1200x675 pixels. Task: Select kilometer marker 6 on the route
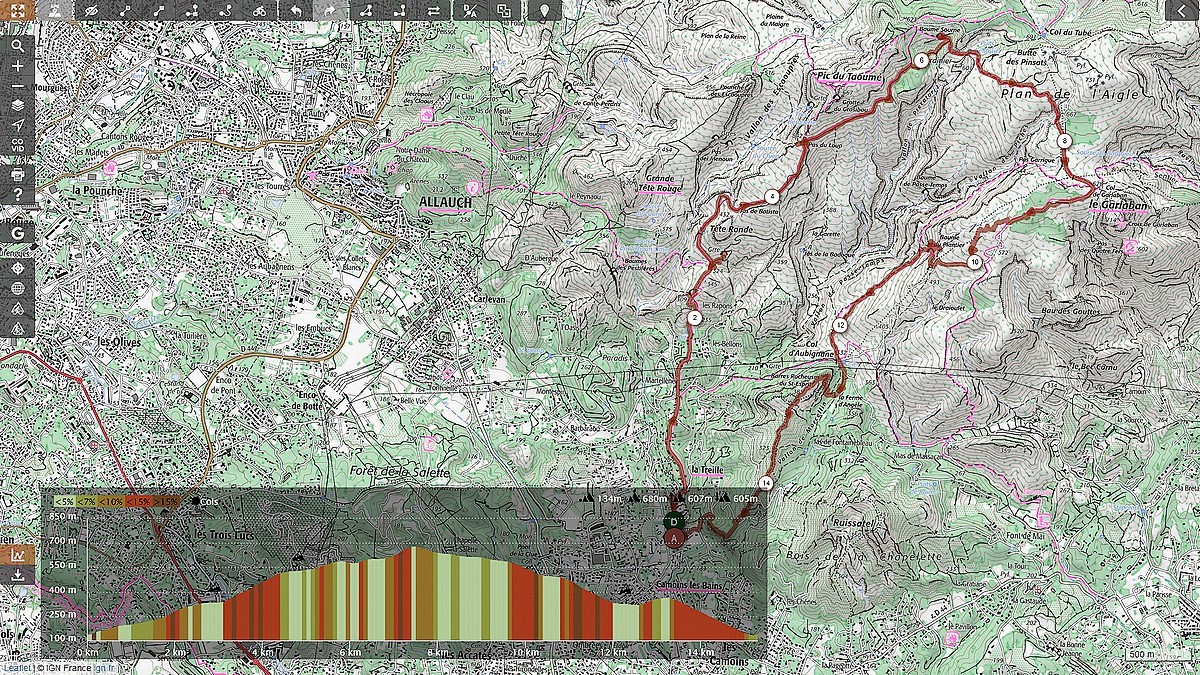(921, 60)
